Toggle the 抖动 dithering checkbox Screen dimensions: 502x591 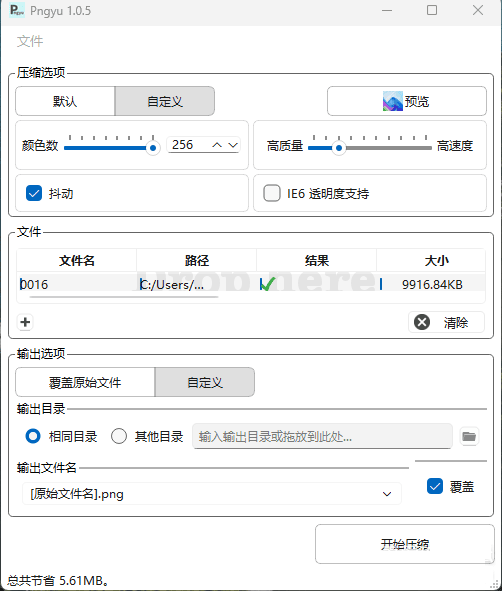[34, 193]
